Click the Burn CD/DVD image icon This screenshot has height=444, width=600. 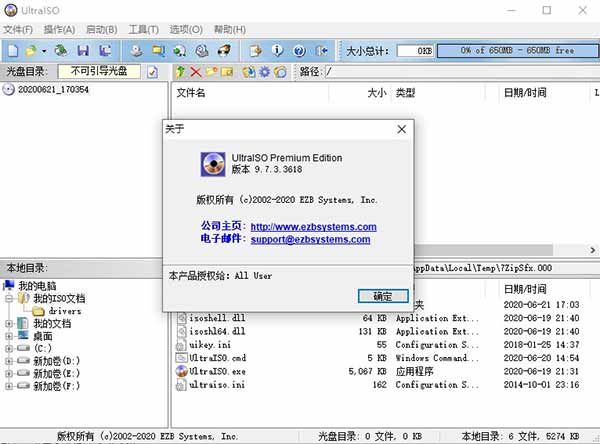(x=224, y=51)
